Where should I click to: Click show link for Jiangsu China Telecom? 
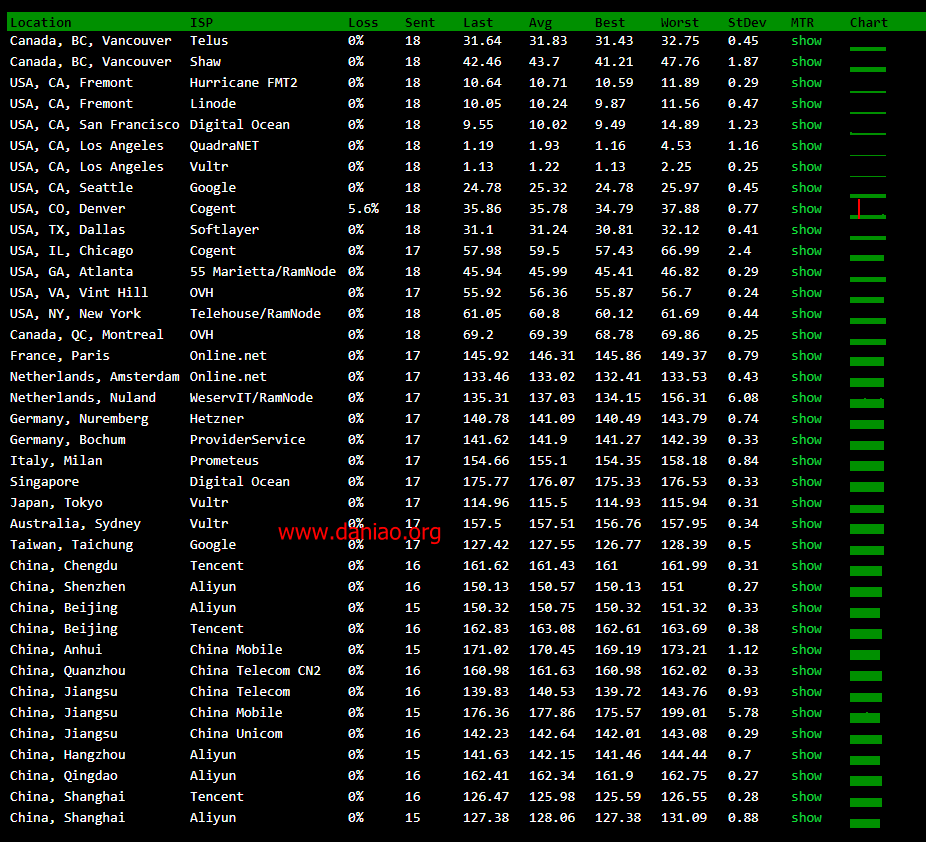point(806,692)
